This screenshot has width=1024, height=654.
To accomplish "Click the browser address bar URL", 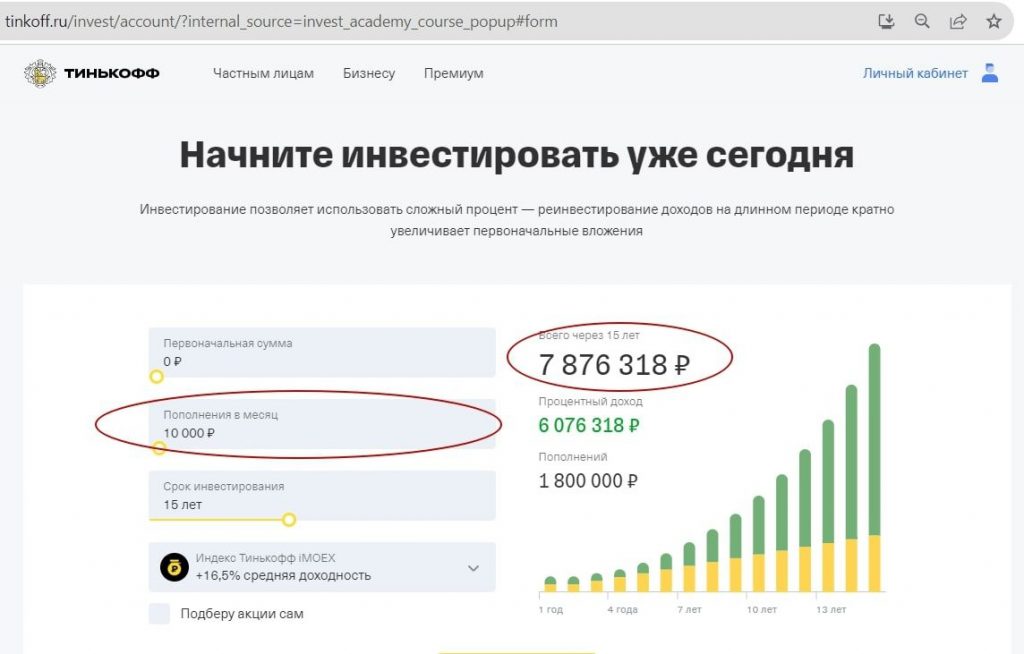I will click(281, 22).
